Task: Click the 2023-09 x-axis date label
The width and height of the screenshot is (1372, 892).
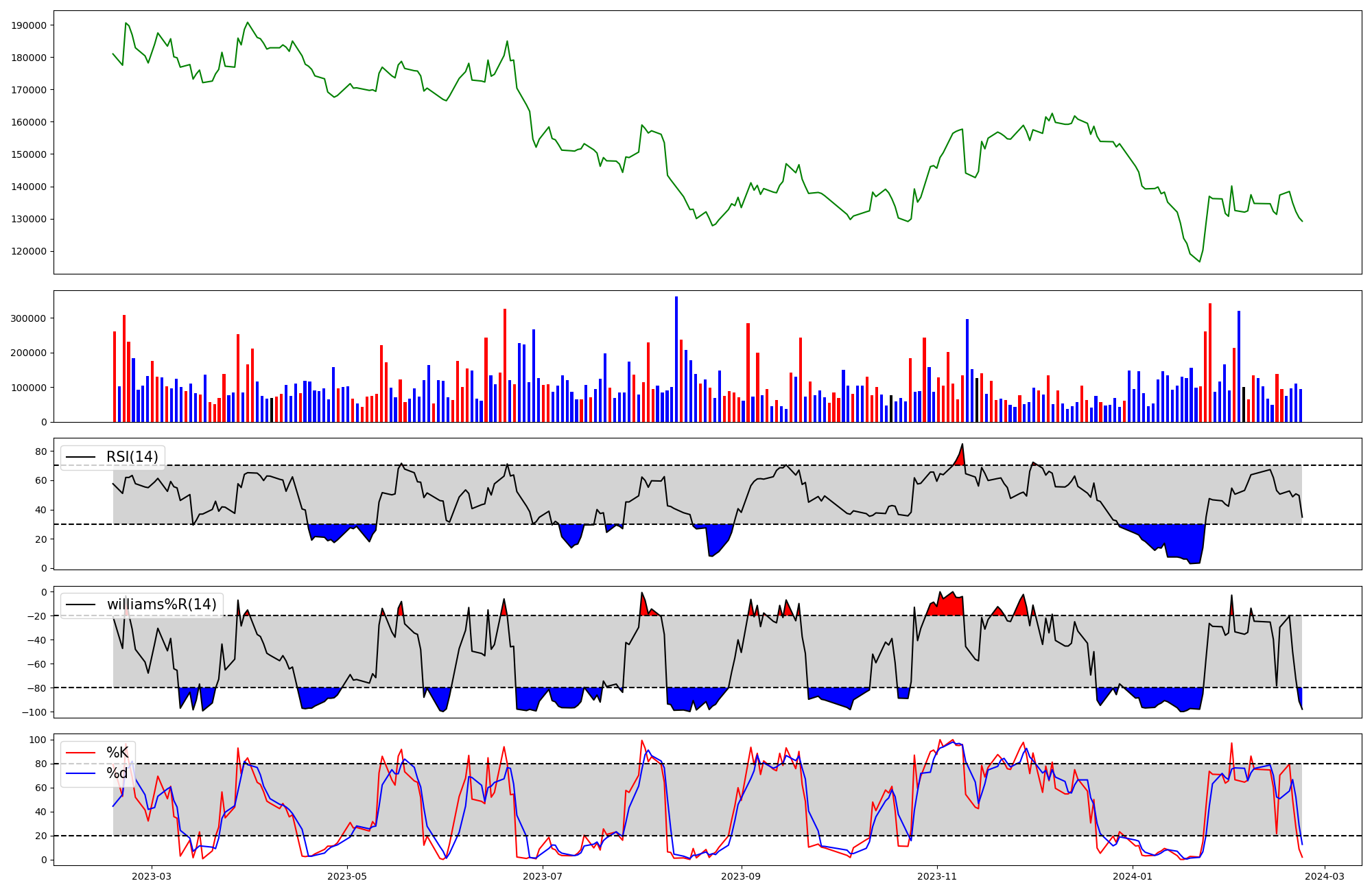Action: (741, 876)
